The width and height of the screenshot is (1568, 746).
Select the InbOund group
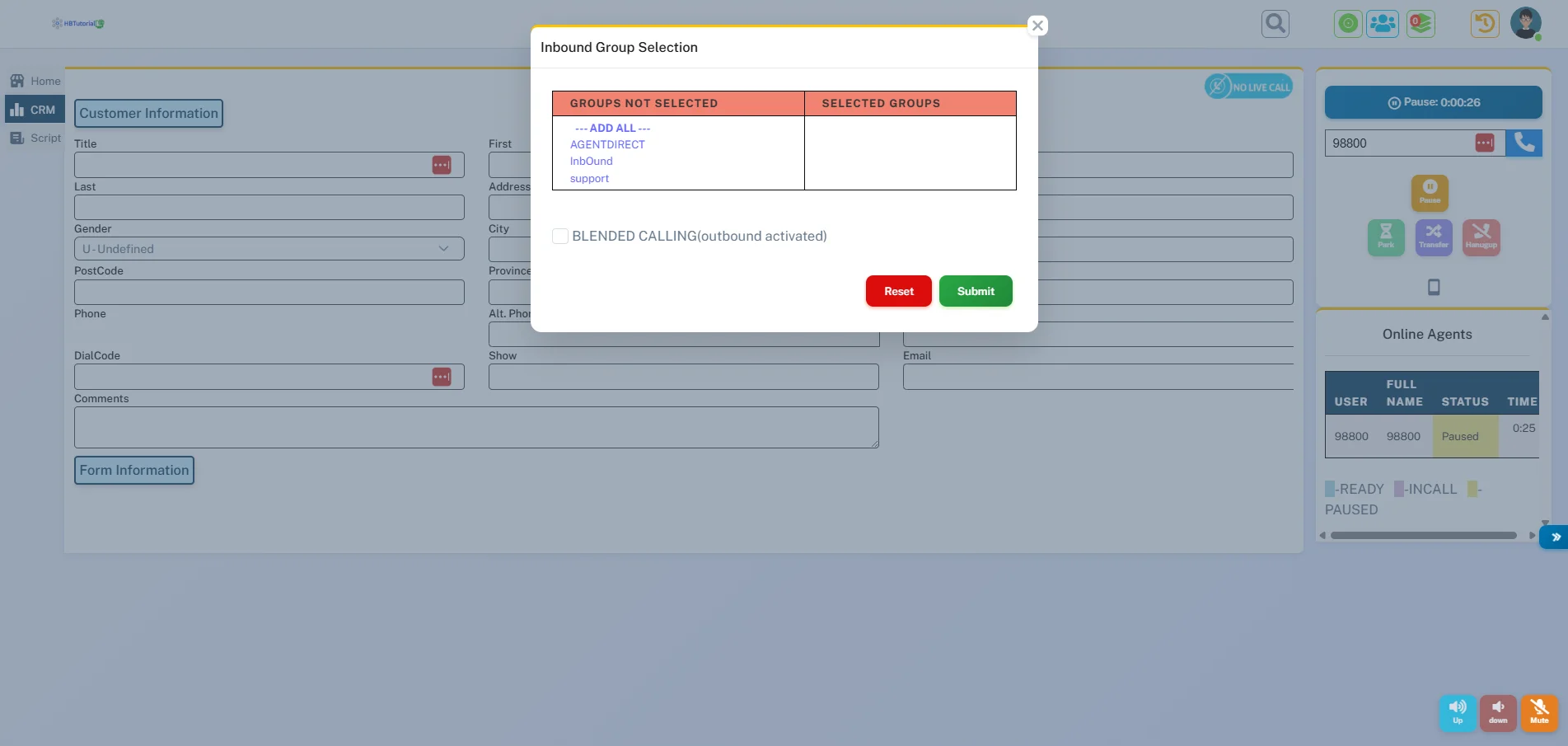pyautogui.click(x=592, y=161)
